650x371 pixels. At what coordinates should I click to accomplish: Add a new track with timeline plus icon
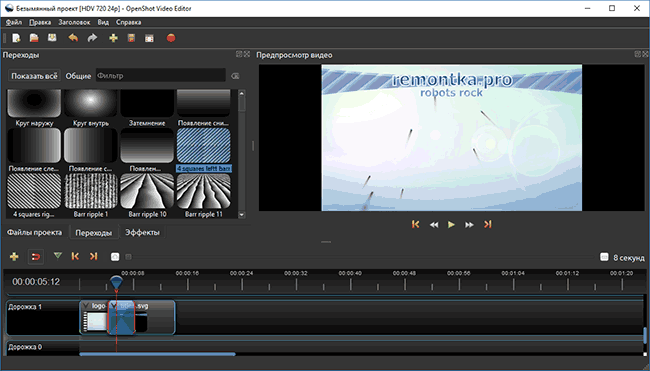[x=14, y=257]
